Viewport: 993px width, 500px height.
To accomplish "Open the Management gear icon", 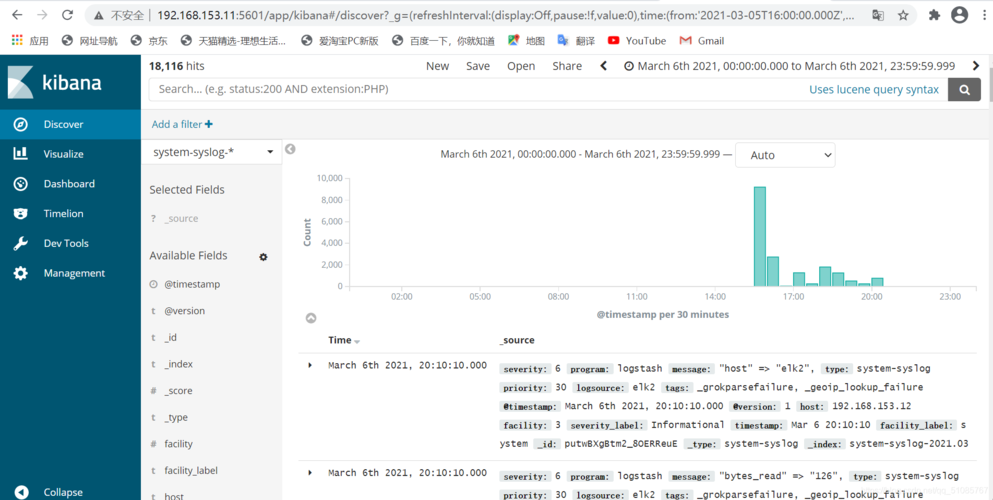I will pyautogui.click(x=20, y=273).
